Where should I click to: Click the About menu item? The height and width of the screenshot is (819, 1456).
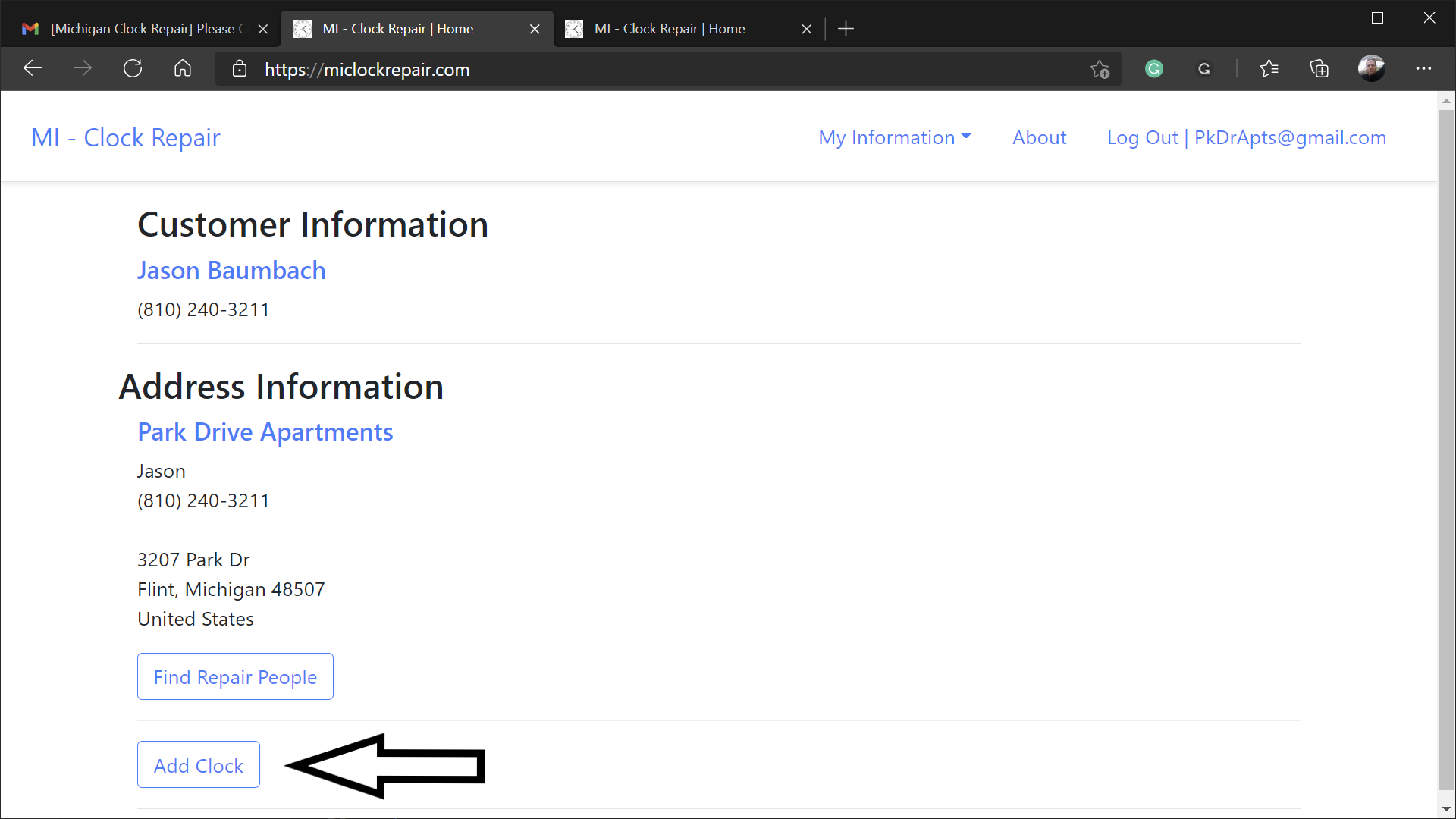(1039, 137)
